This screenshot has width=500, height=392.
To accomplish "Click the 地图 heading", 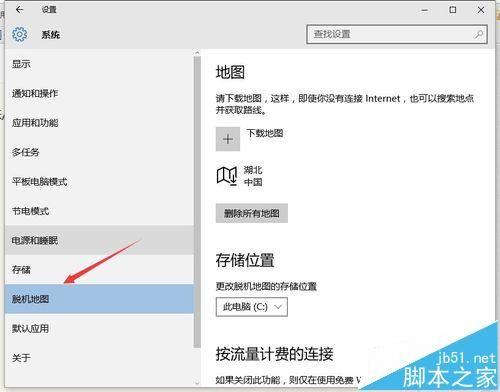I will pos(230,72).
